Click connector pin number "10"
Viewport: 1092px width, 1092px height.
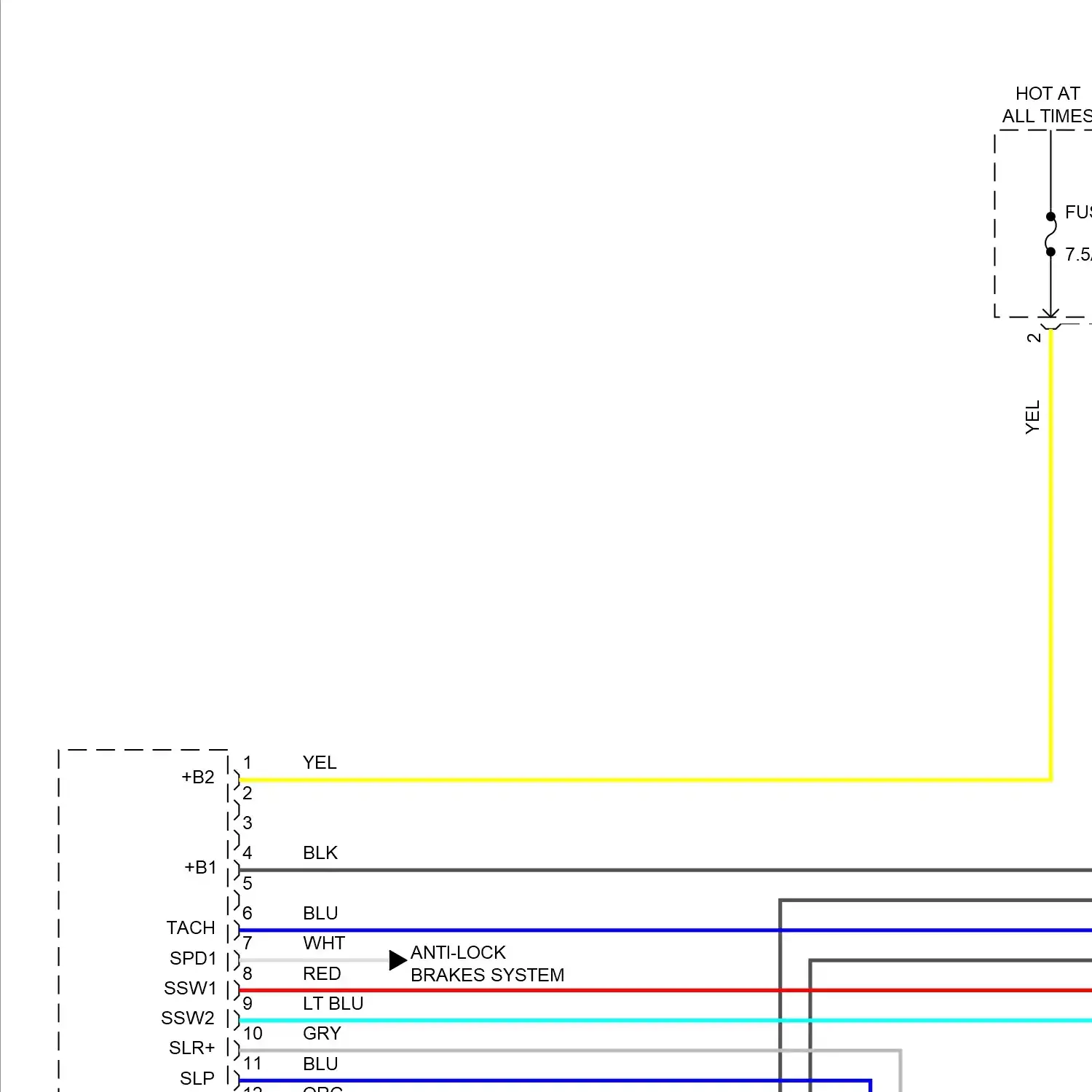tap(253, 1033)
